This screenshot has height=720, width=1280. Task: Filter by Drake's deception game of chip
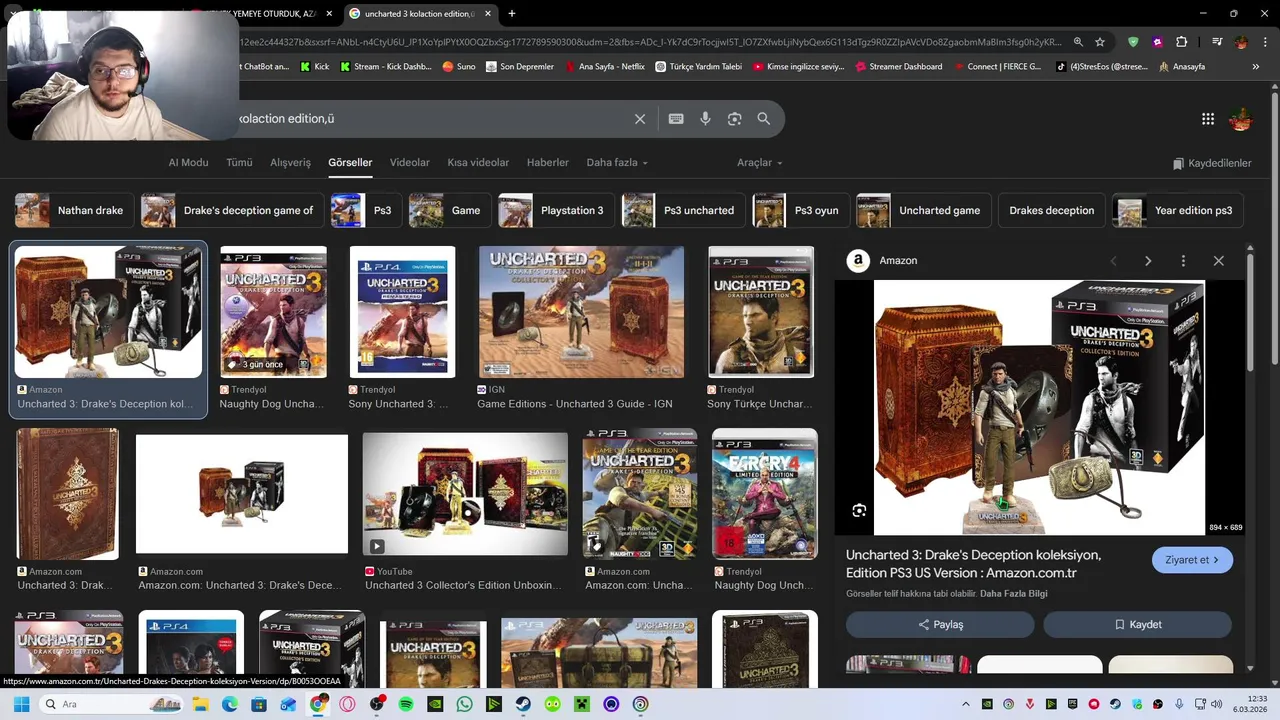(232, 211)
